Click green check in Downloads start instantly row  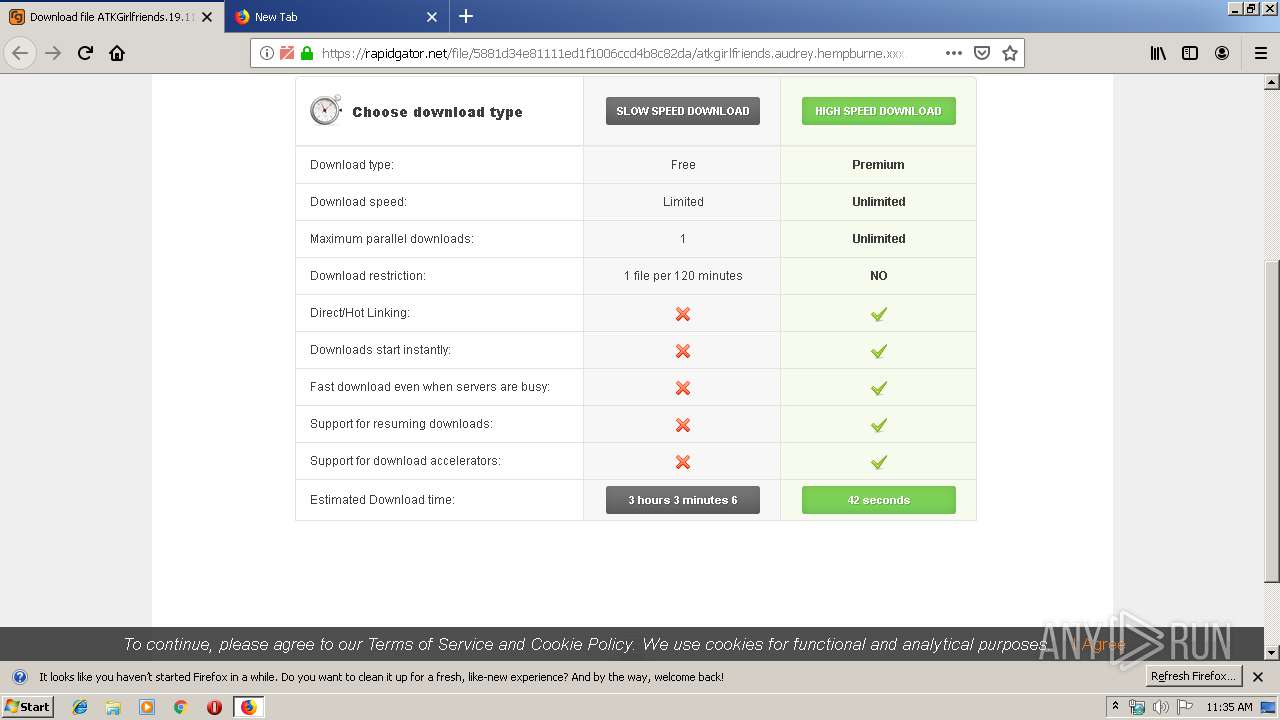tap(879, 351)
